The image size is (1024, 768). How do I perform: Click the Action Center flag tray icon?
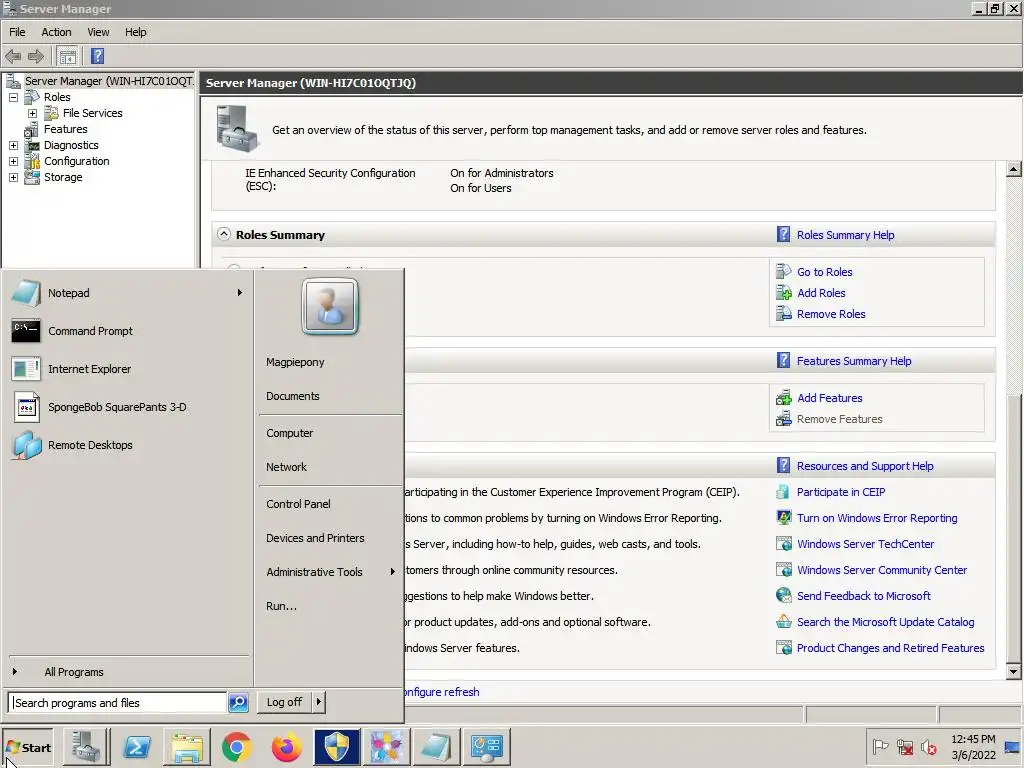click(880, 746)
